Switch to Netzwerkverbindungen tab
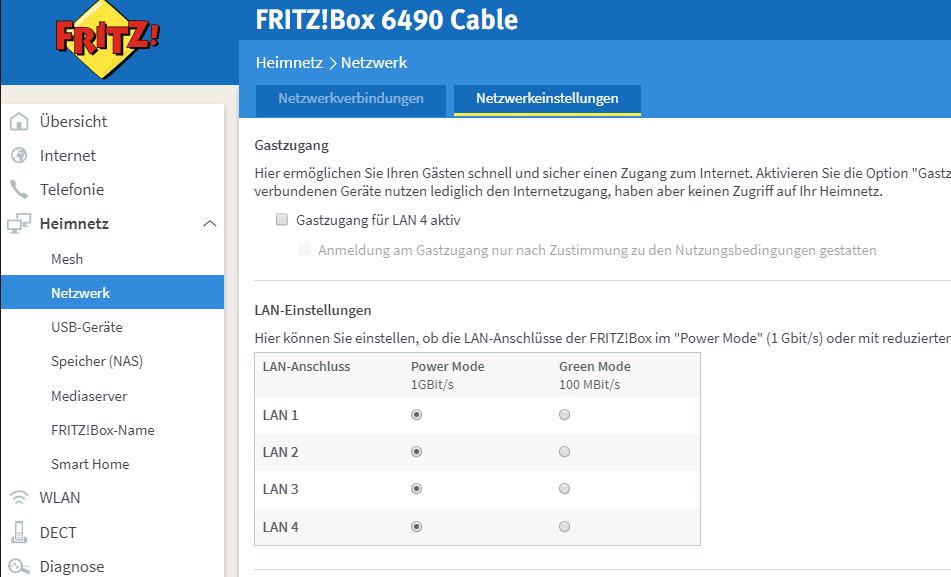Image resolution: width=951 pixels, height=577 pixels. click(x=351, y=100)
